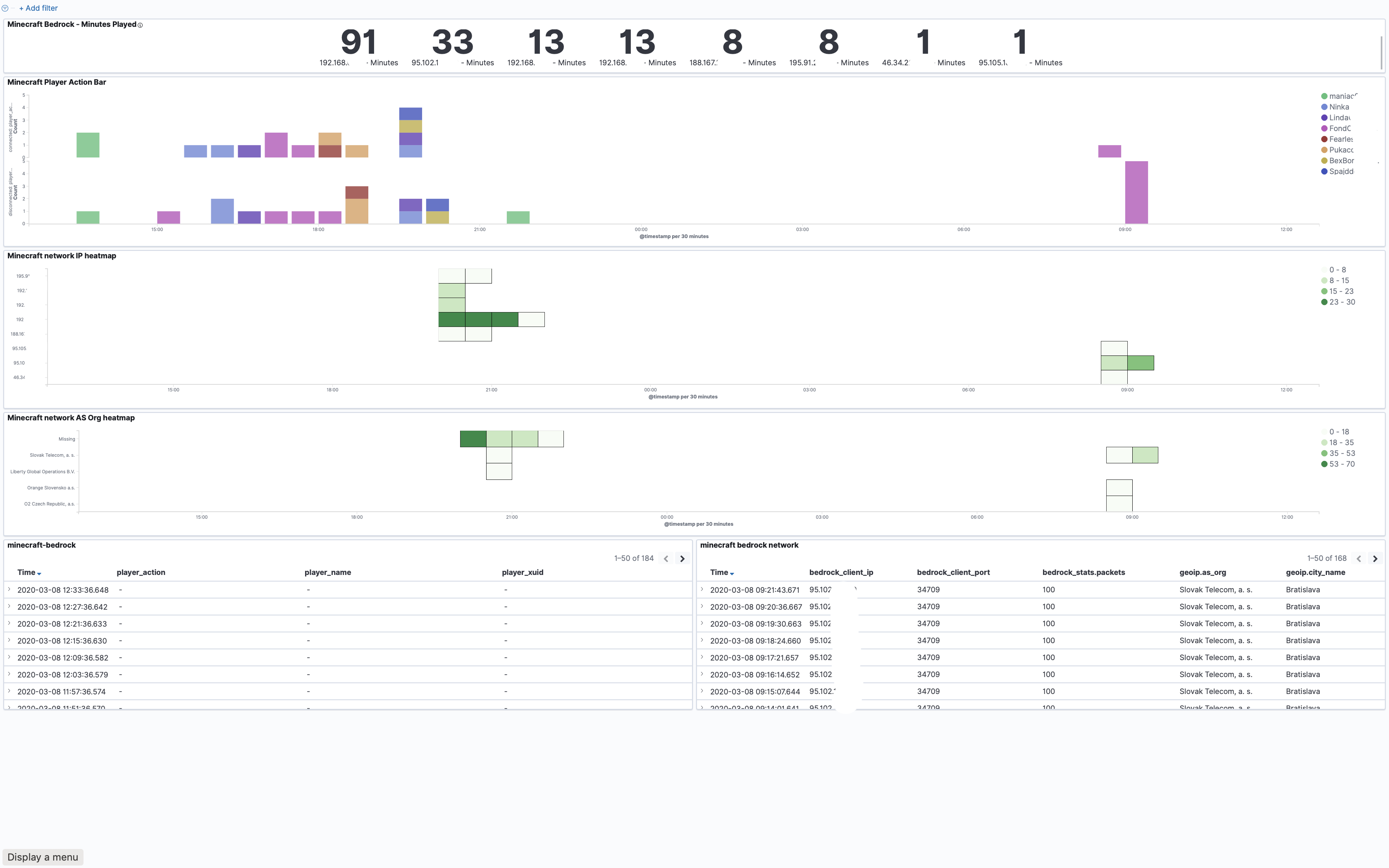
Task: Click the Minutes Played panel scrollbar
Action: click(1381, 53)
